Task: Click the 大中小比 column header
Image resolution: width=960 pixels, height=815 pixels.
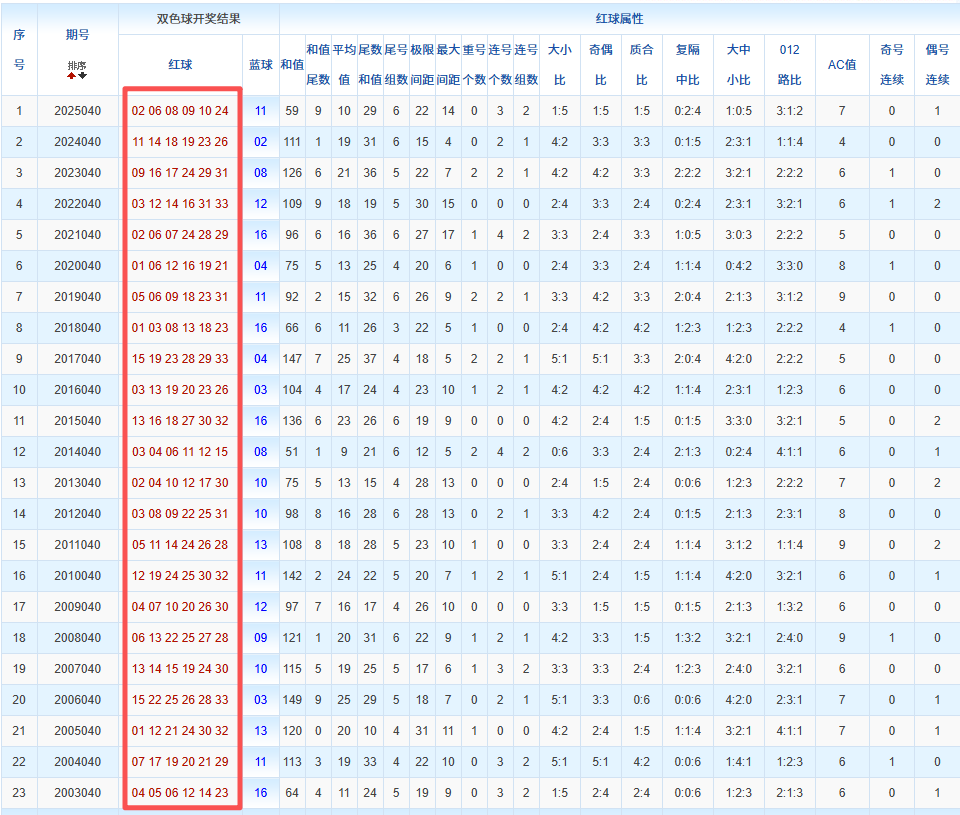Action: 738,64
